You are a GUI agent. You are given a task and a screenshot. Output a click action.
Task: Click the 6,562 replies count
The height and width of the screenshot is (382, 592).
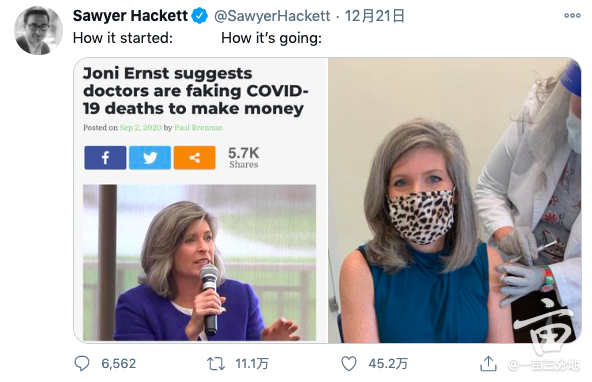point(119,364)
